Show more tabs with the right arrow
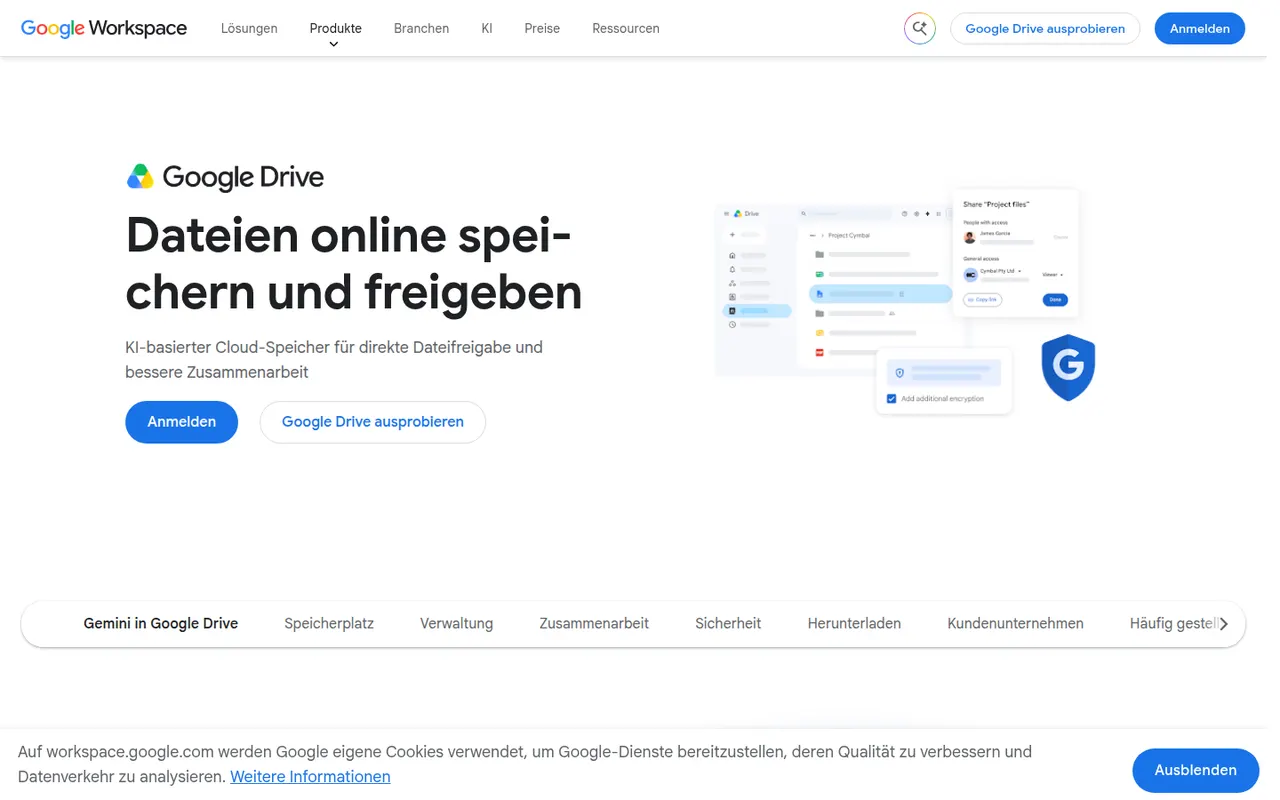The width and height of the screenshot is (1280, 800). [x=1223, y=624]
